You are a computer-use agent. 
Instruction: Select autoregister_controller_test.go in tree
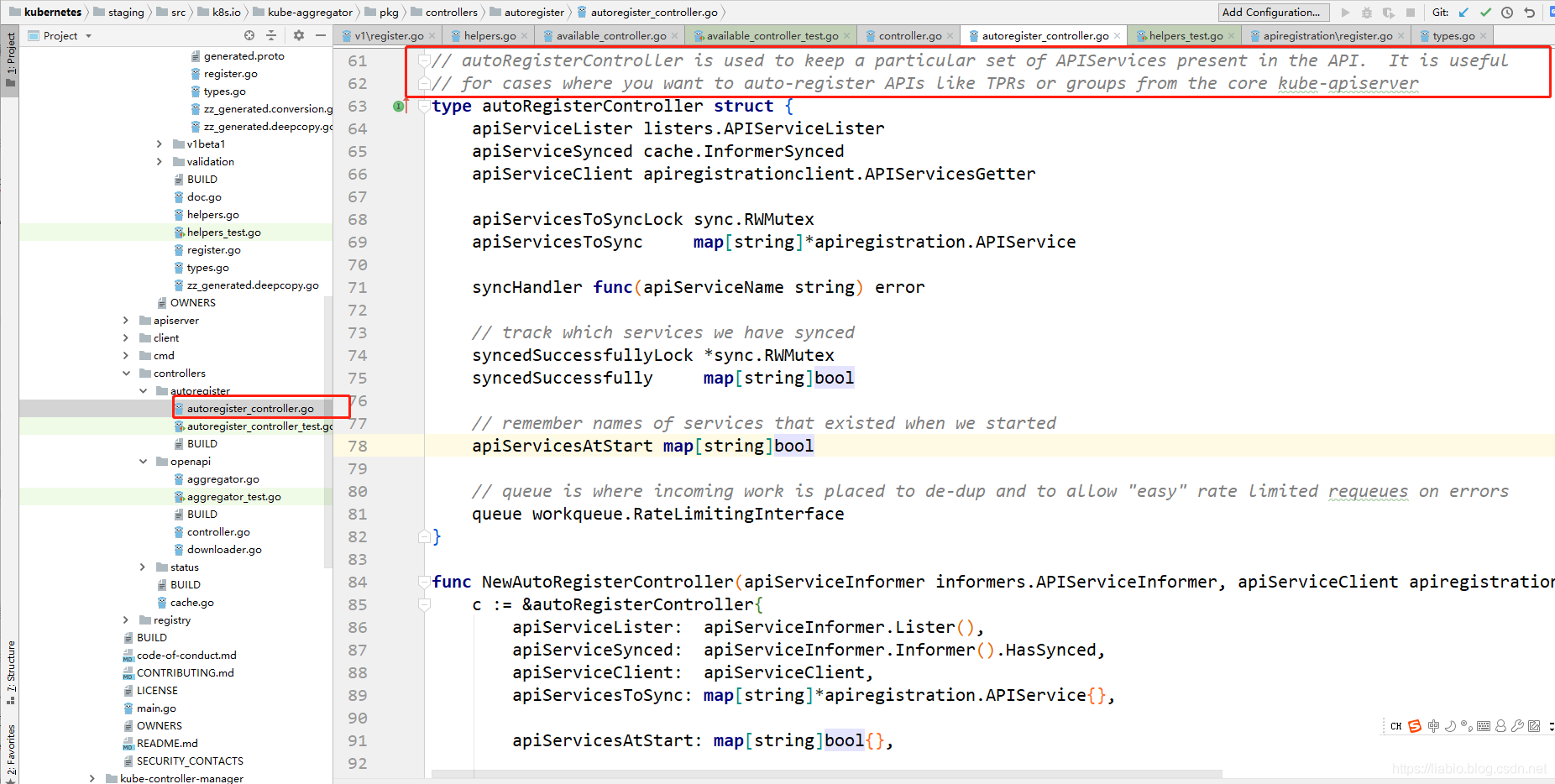click(259, 426)
